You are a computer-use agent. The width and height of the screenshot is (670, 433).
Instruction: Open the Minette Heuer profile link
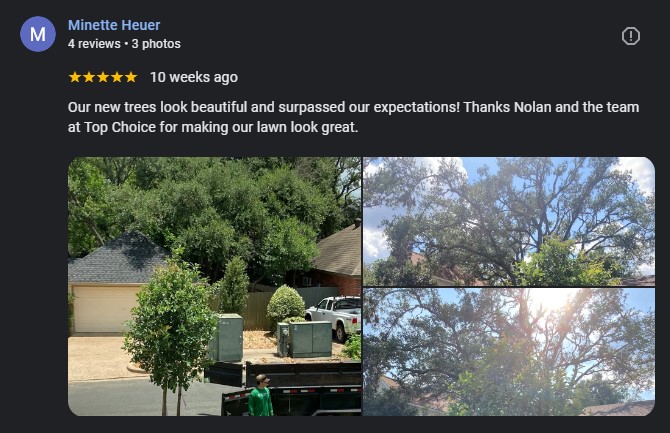(x=114, y=25)
